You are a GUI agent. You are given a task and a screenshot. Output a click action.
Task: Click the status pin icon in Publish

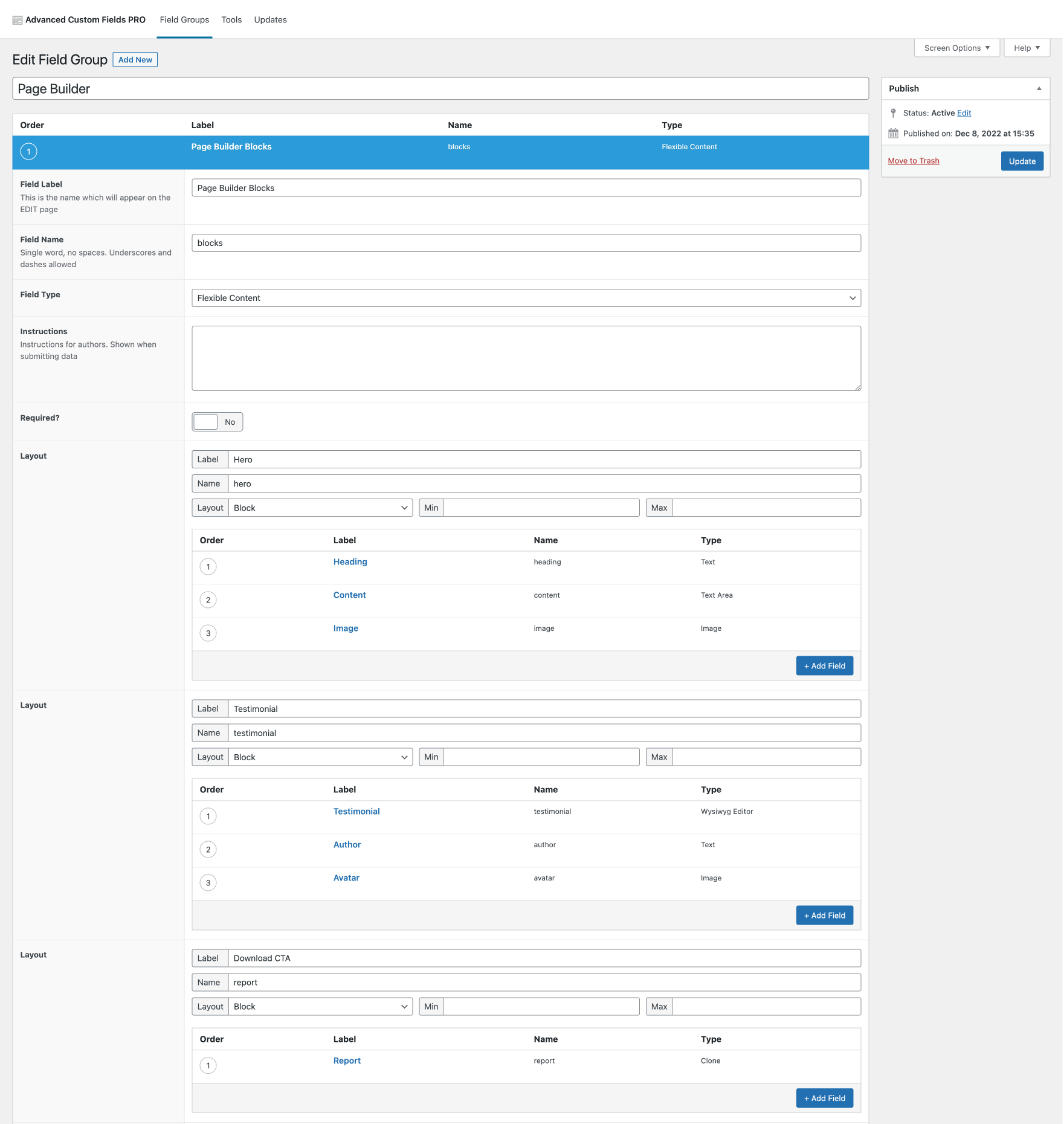[893, 113]
